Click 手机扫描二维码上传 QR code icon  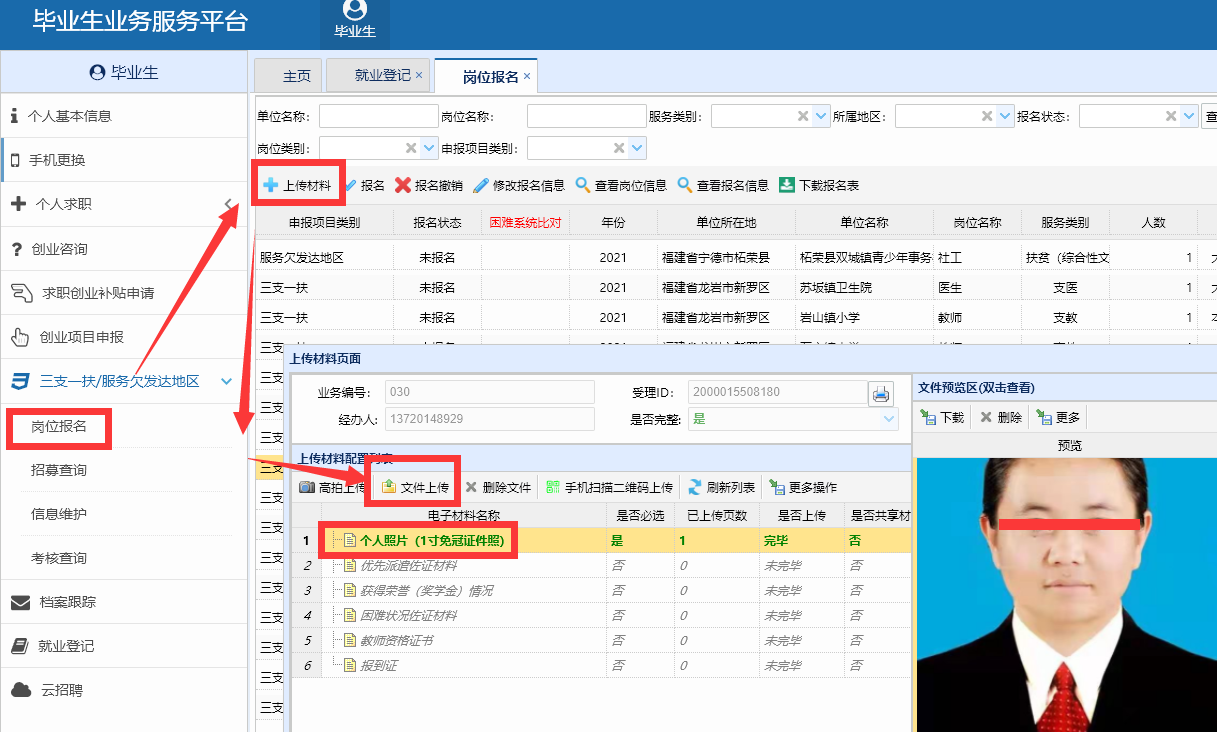(553, 487)
